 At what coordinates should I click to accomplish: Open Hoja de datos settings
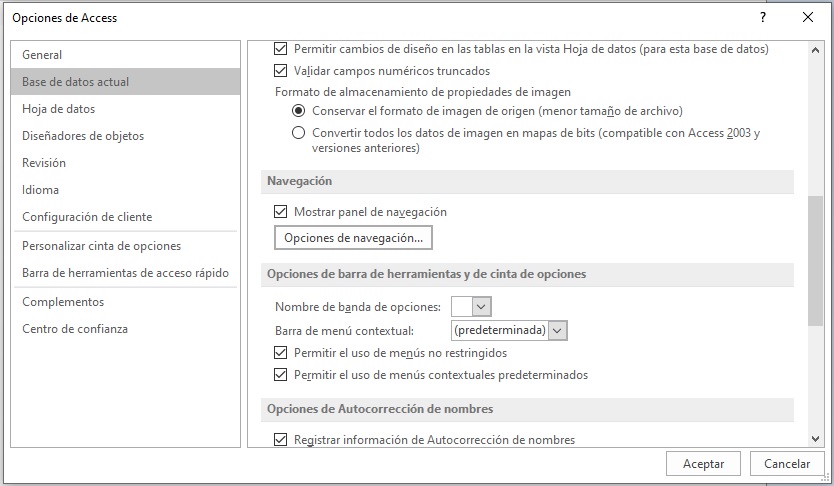pos(126,109)
